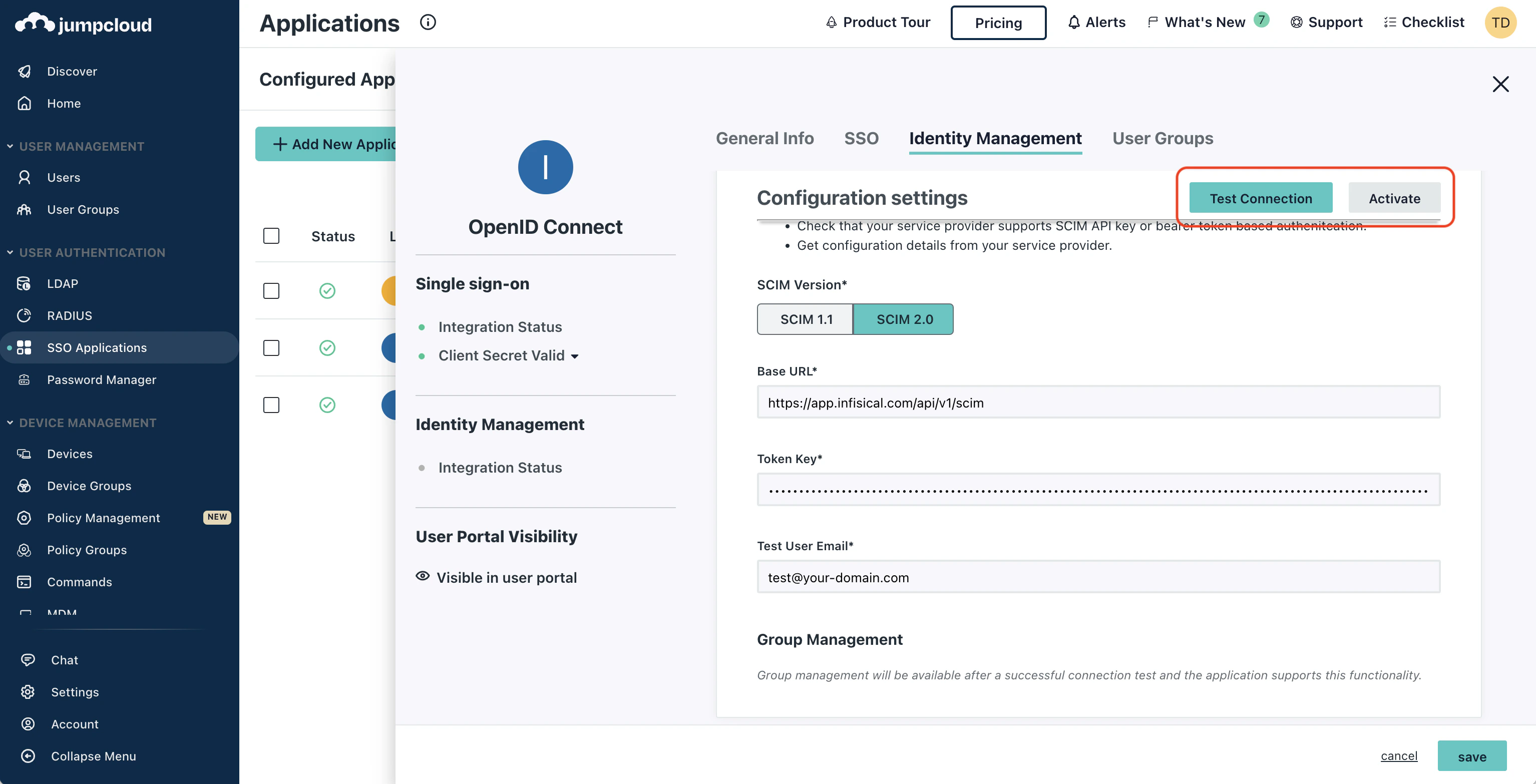Click the What's New flag icon

click(1153, 23)
